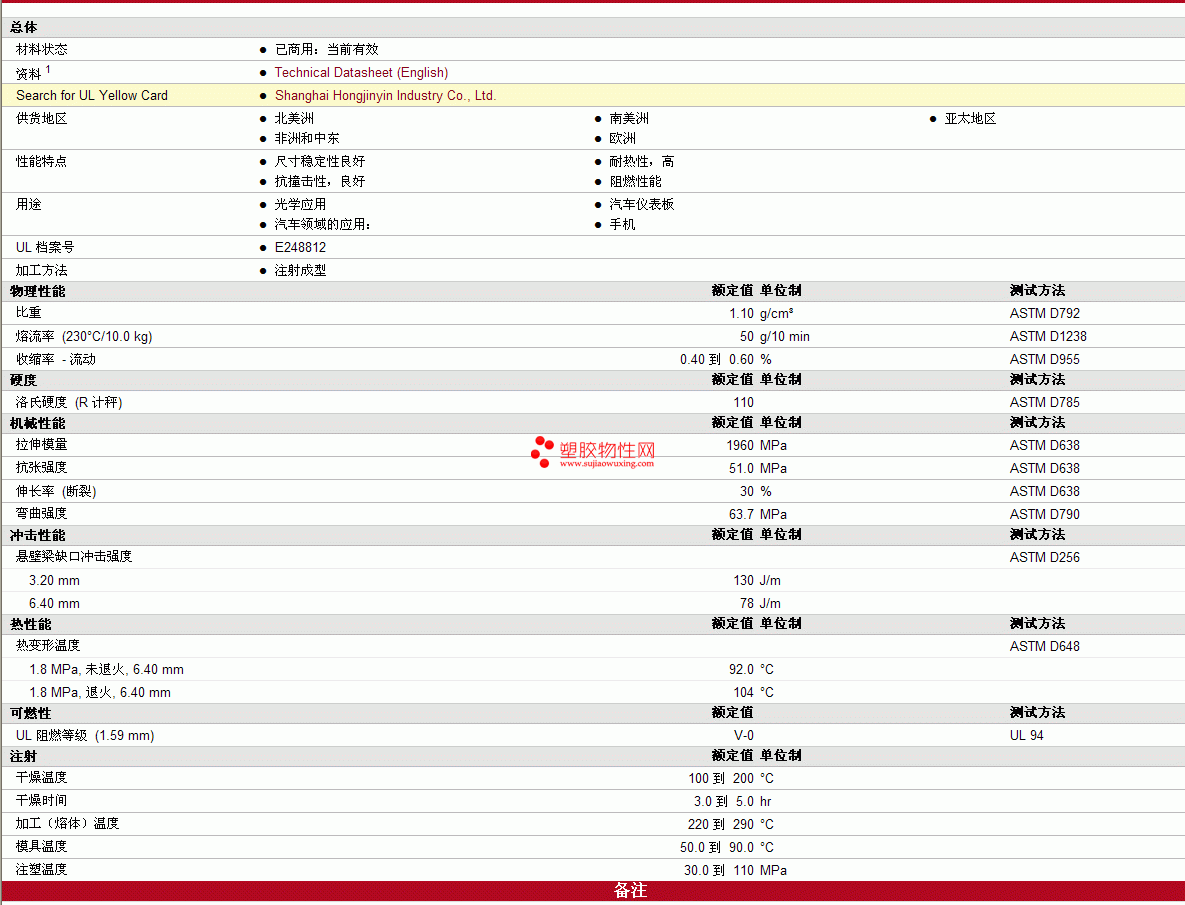1185x905 pixels.
Task: Click the 耐热性，高 feature
Action: (642, 162)
